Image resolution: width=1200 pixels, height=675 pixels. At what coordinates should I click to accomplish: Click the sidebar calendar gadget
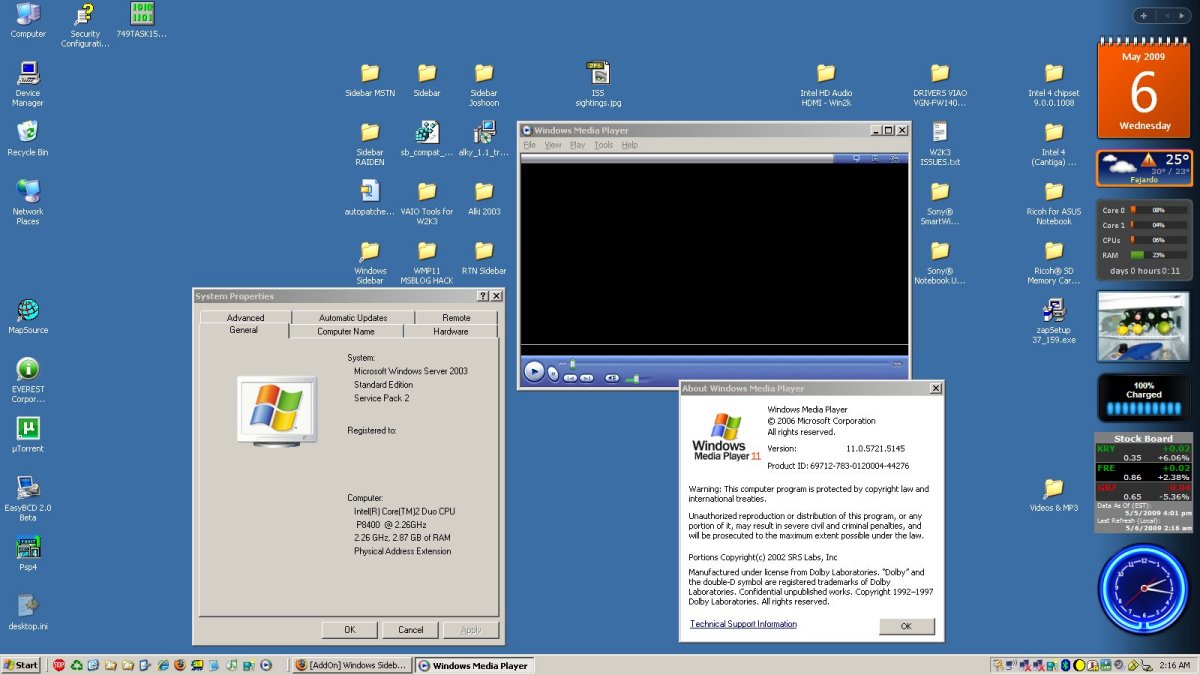point(1144,87)
